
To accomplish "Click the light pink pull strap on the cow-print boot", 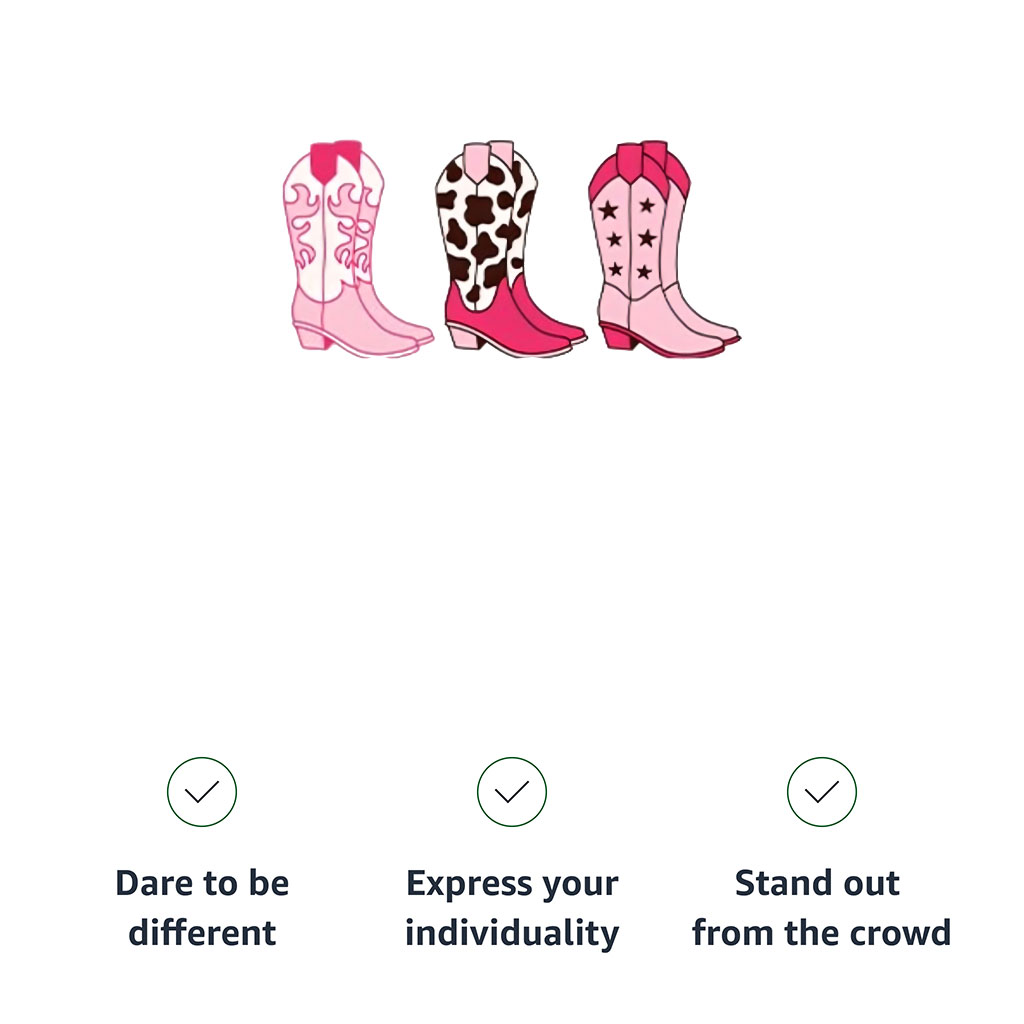I will tap(476, 161).
